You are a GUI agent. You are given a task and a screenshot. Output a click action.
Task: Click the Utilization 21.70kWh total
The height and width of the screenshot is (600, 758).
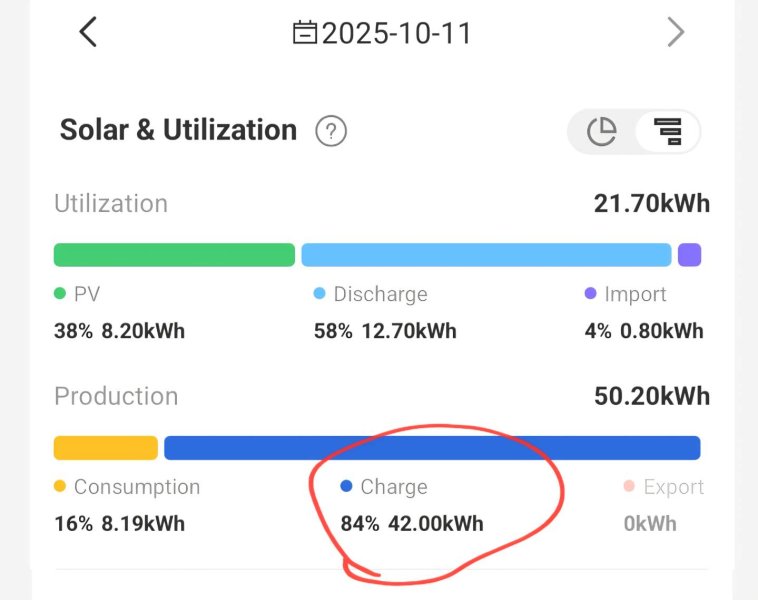651,204
